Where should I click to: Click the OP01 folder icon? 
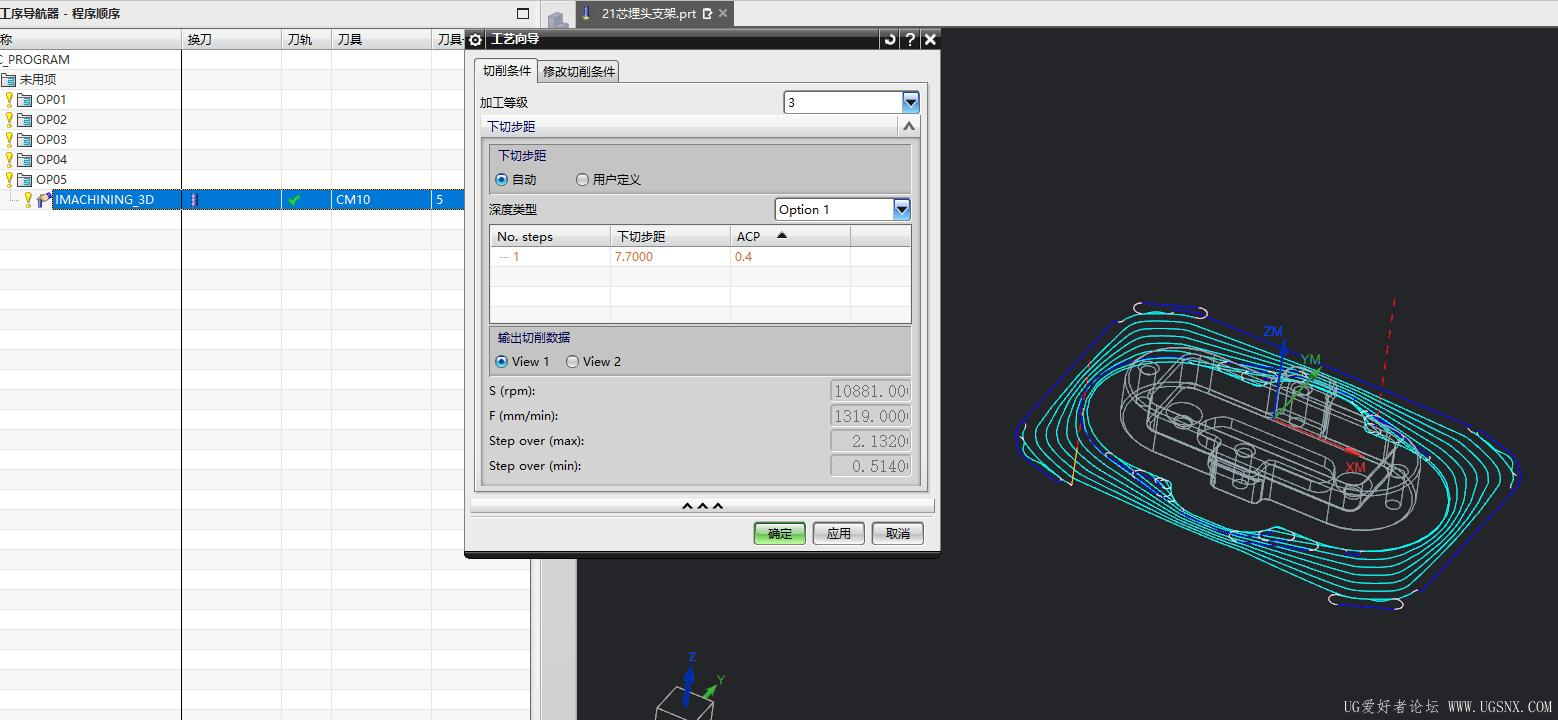pyautogui.click(x=25, y=100)
